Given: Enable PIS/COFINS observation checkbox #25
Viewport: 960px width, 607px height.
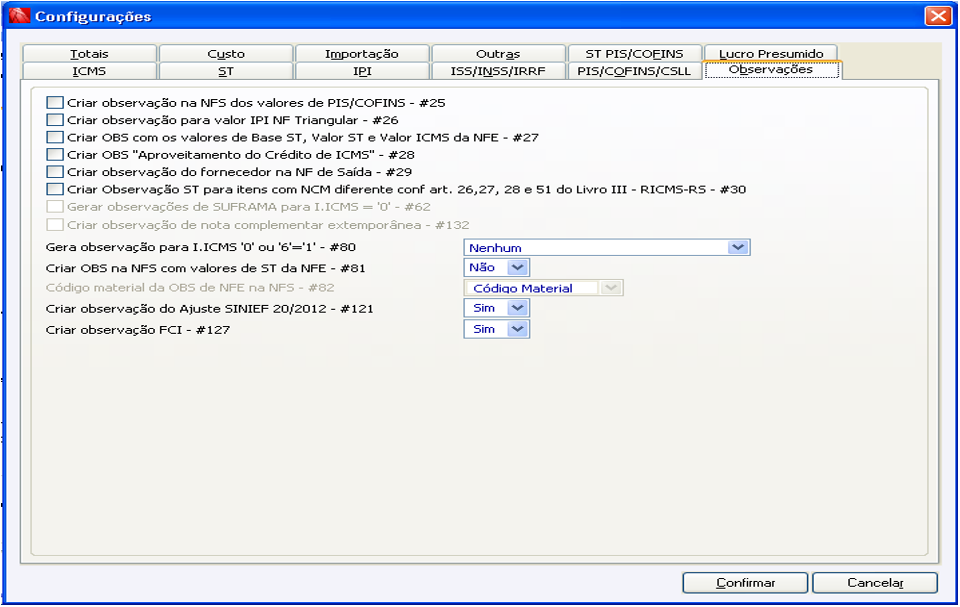Looking at the screenshot, I should click(x=55, y=102).
